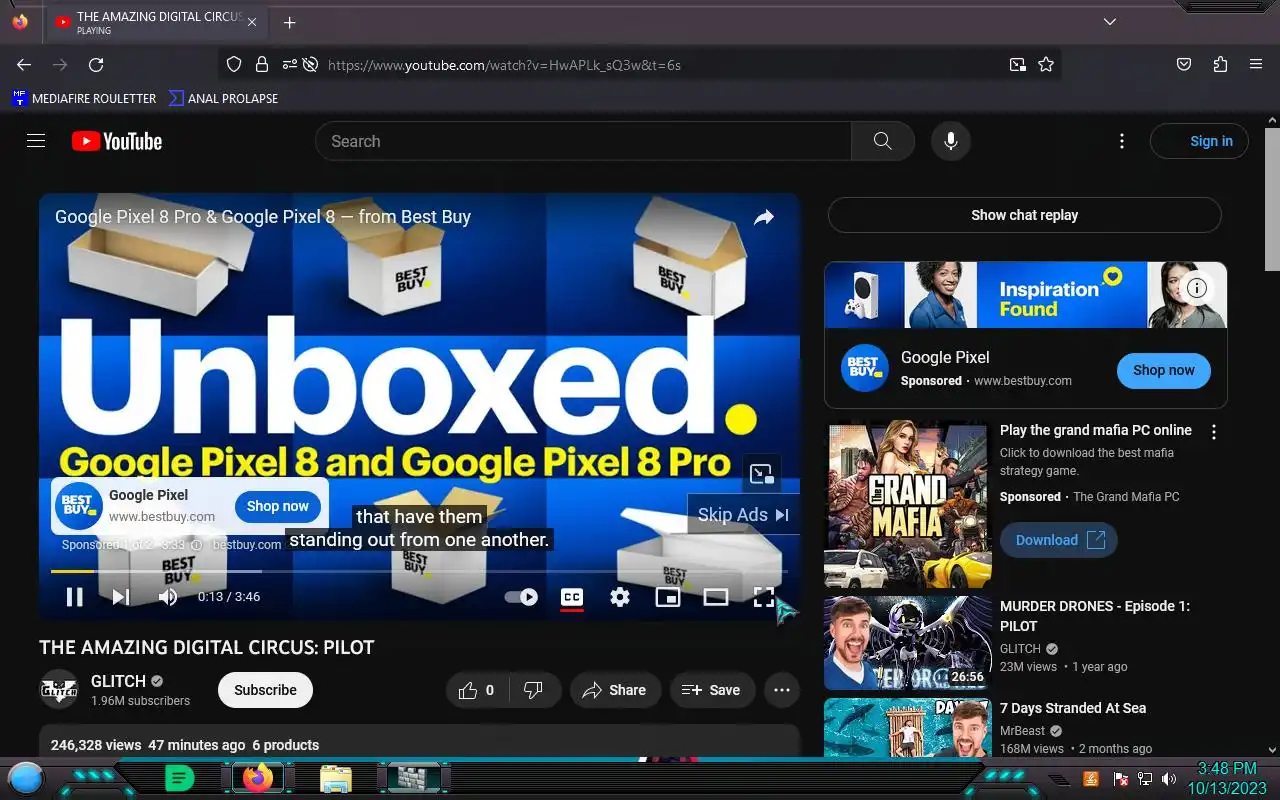The height and width of the screenshot is (800, 1280).
Task: Click the share arrow on video ad
Action: tap(764, 217)
